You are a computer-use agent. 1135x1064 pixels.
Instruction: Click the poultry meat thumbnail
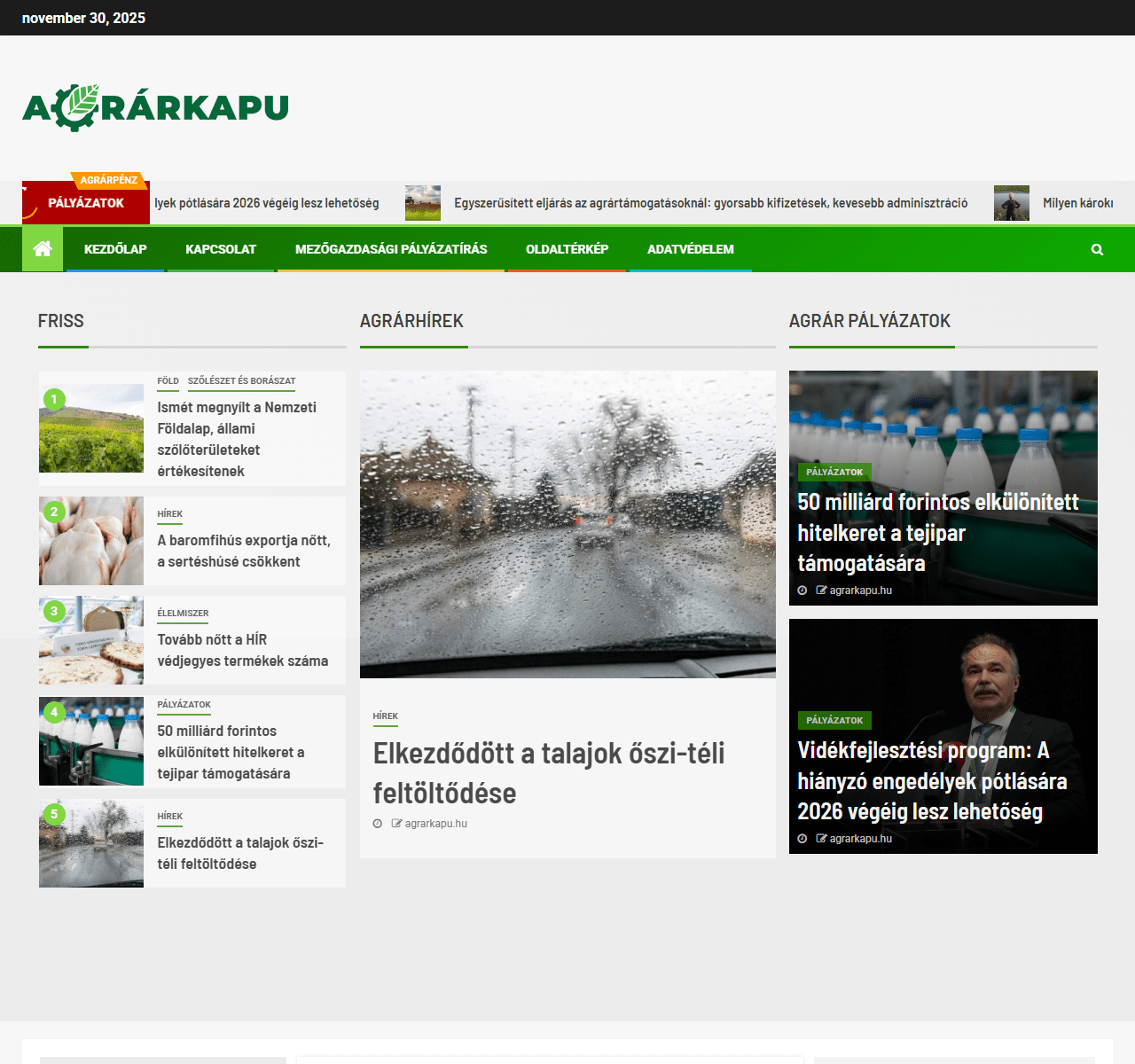91,541
